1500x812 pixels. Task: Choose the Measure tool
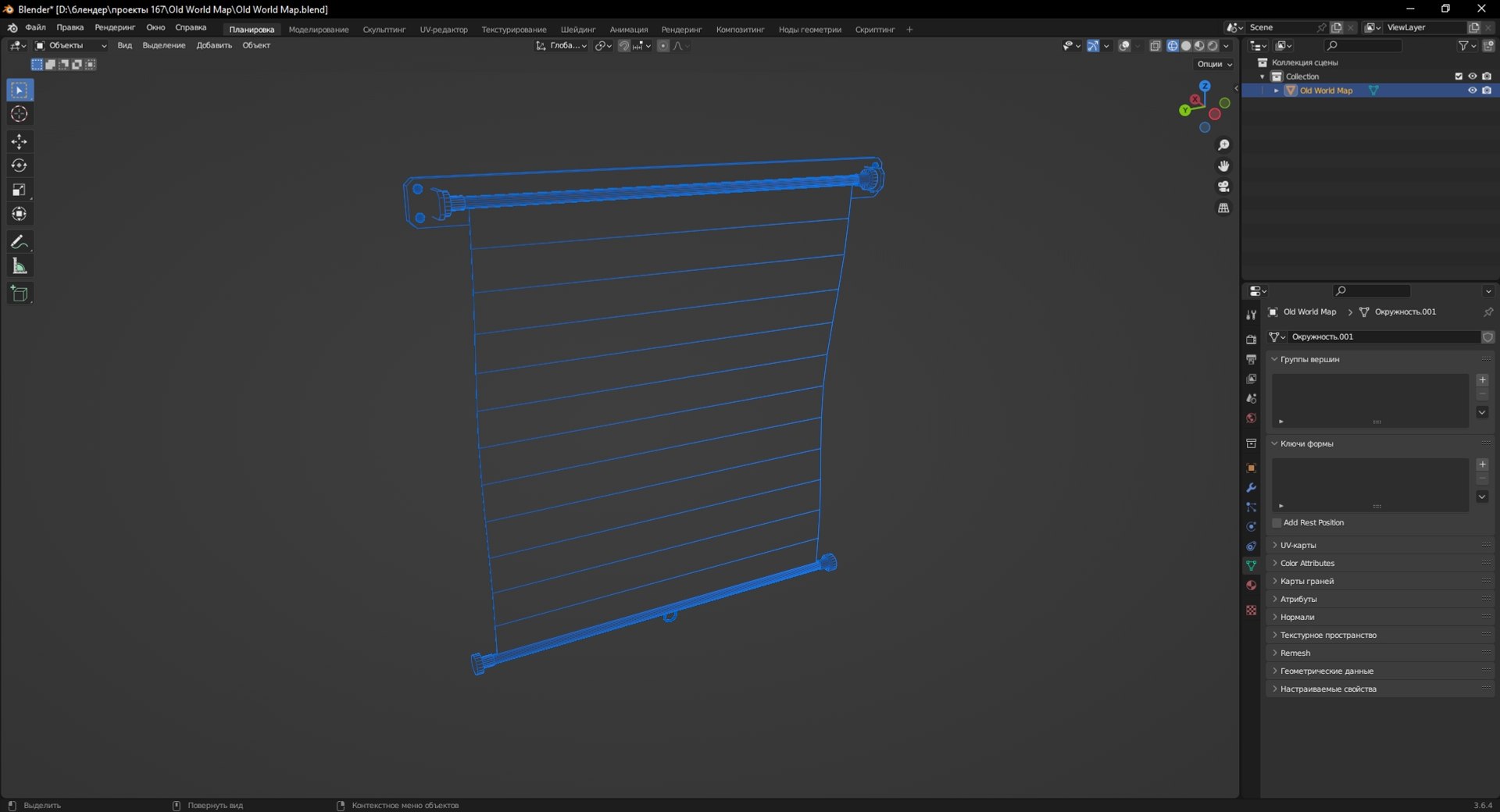tap(20, 266)
